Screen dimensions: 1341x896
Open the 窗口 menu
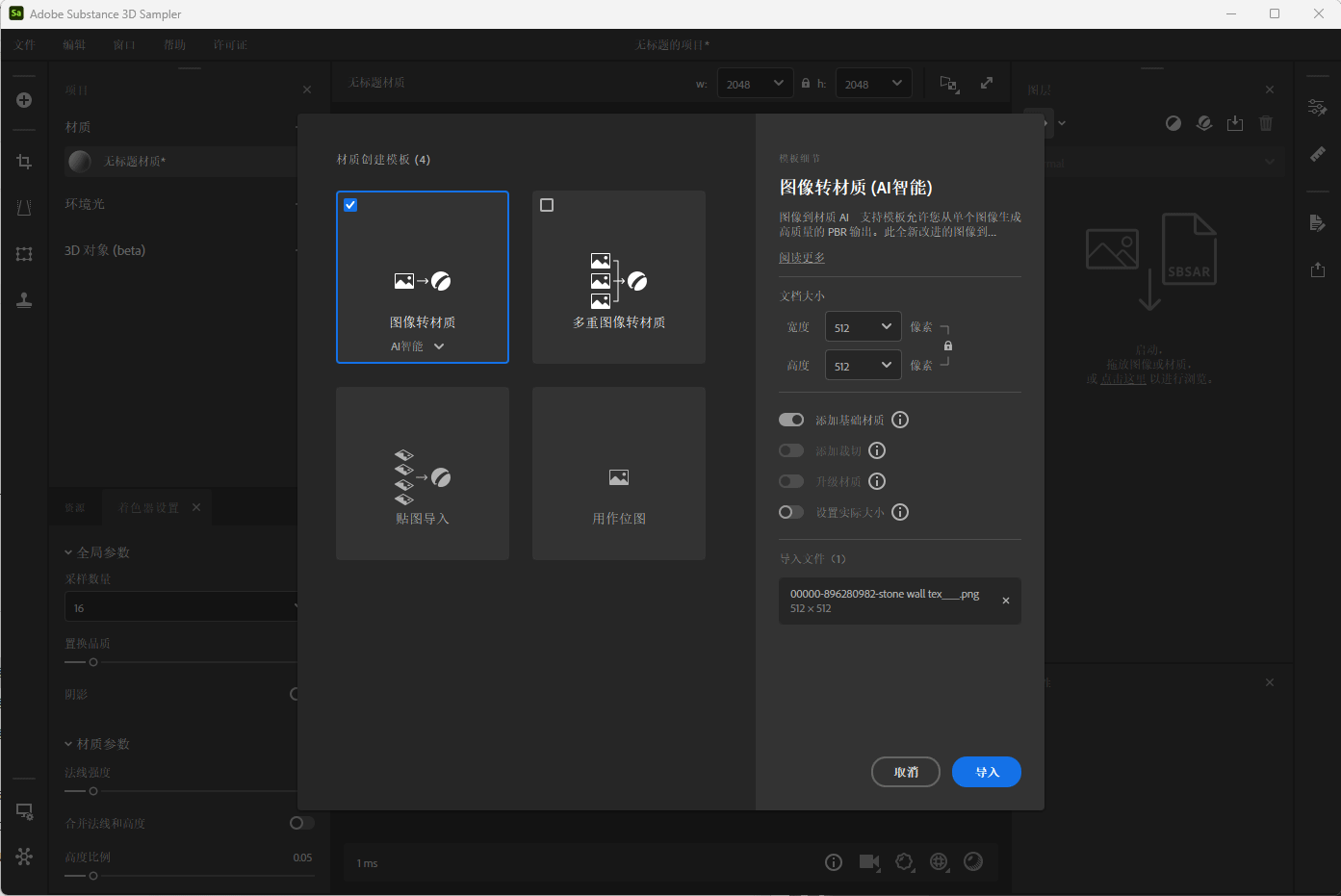pyautogui.click(x=124, y=45)
